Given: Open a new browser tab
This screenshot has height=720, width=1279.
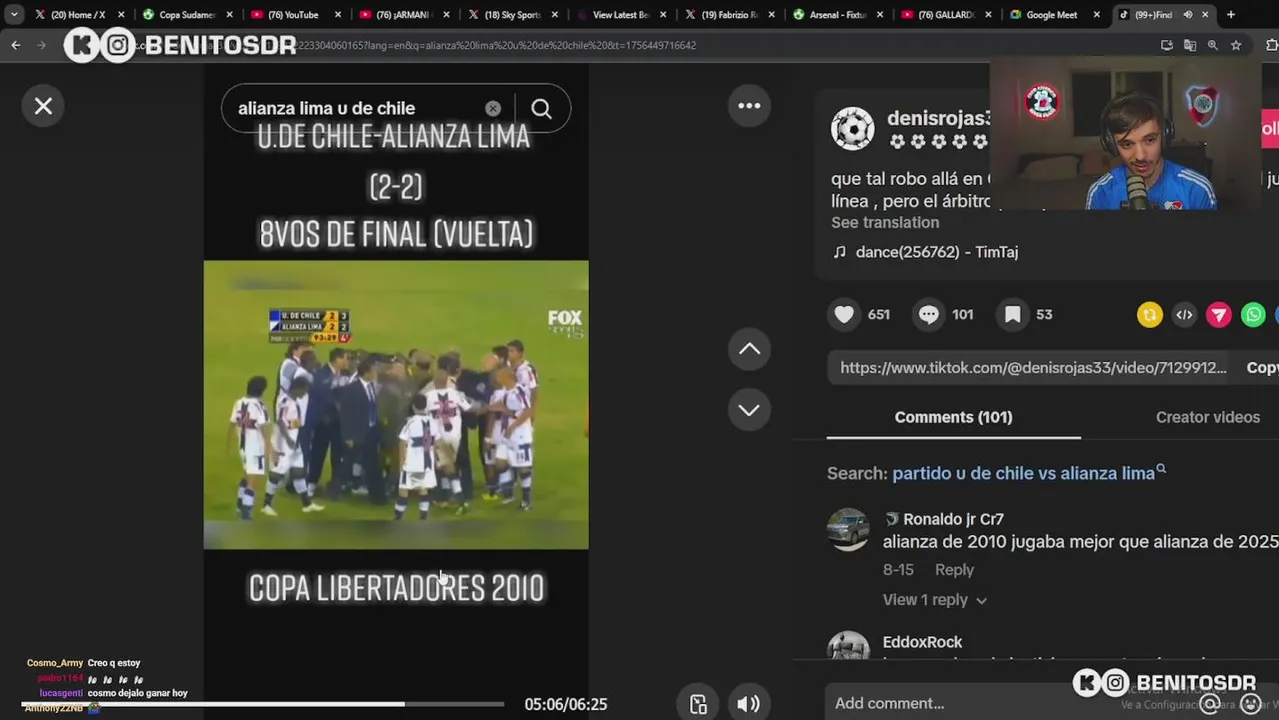Looking at the screenshot, I should 1231,15.
